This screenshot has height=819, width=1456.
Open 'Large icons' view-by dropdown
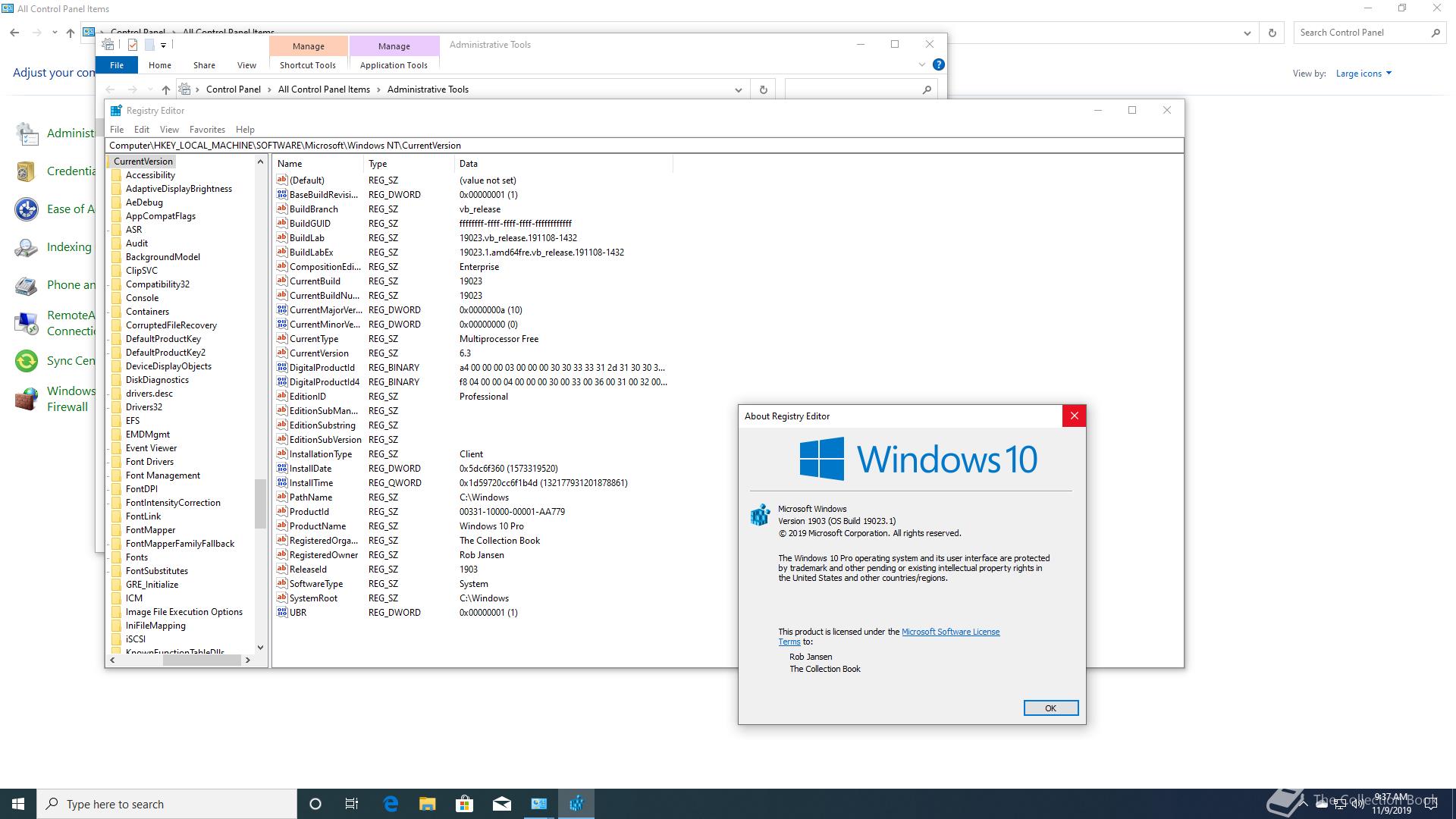(1363, 74)
